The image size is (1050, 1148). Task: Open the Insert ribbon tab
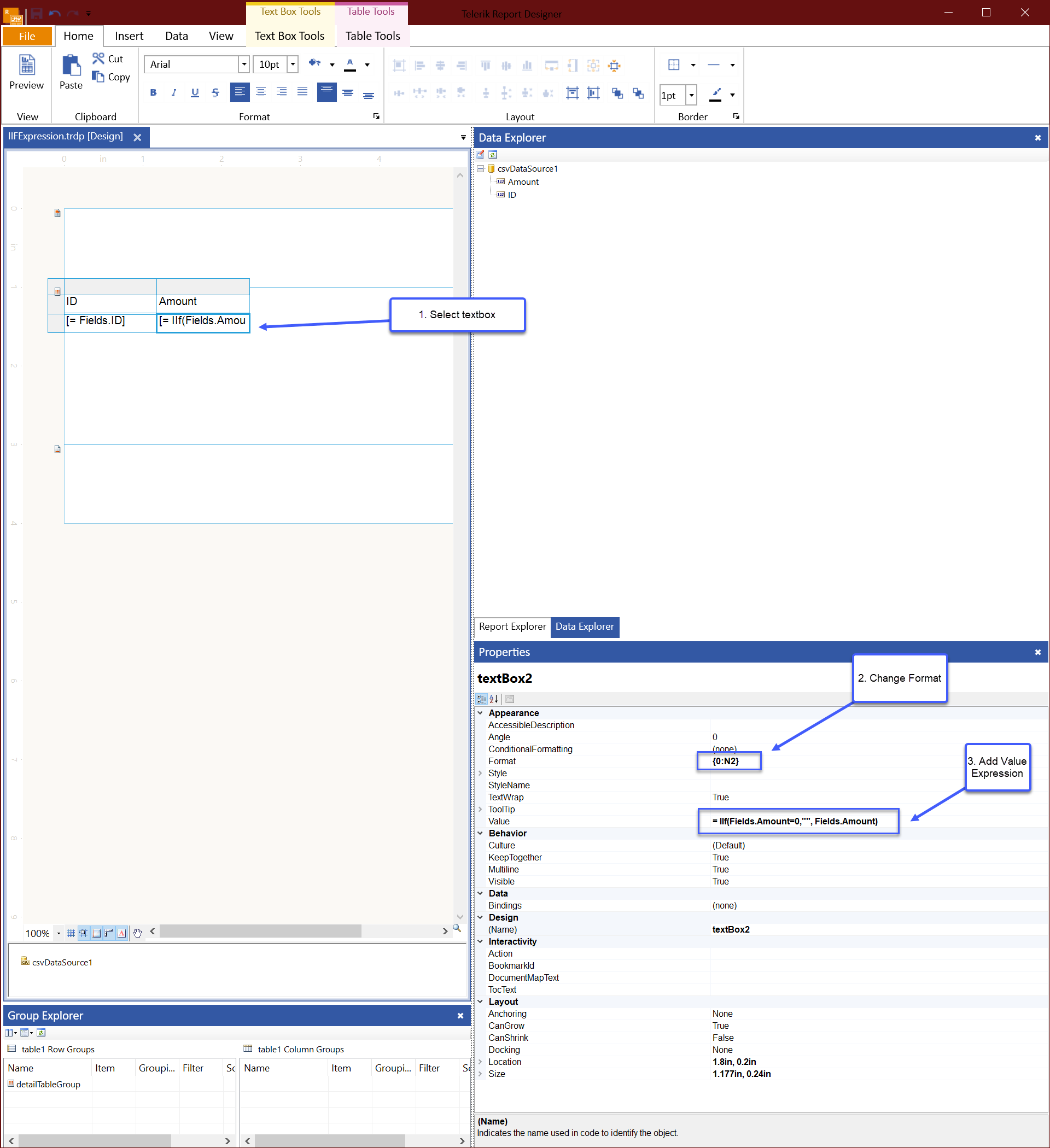tap(129, 36)
